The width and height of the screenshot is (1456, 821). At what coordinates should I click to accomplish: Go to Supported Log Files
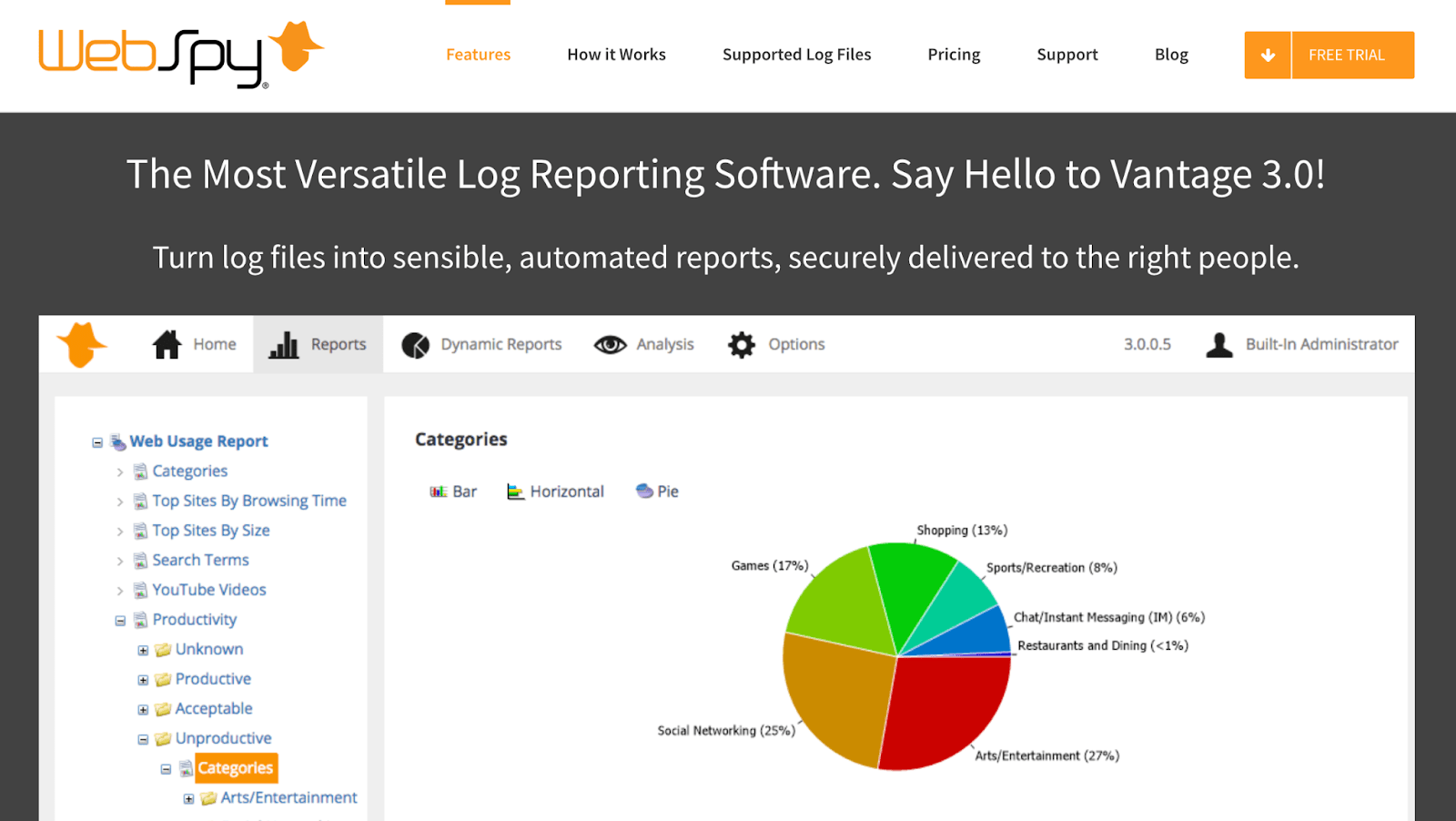(x=796, y=55)
